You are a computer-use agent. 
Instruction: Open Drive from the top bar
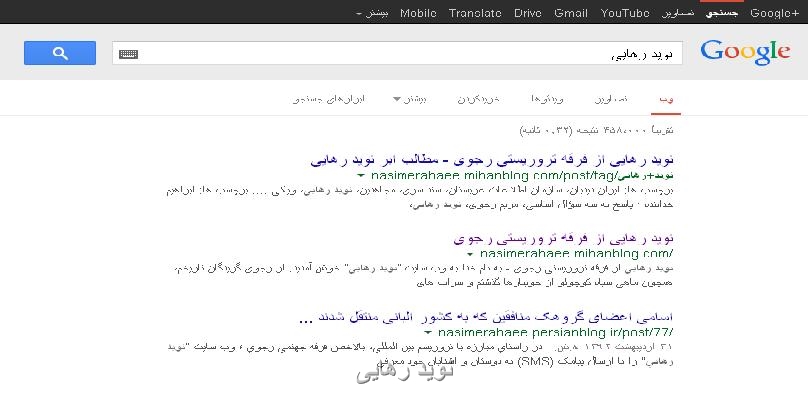(528, 13)
